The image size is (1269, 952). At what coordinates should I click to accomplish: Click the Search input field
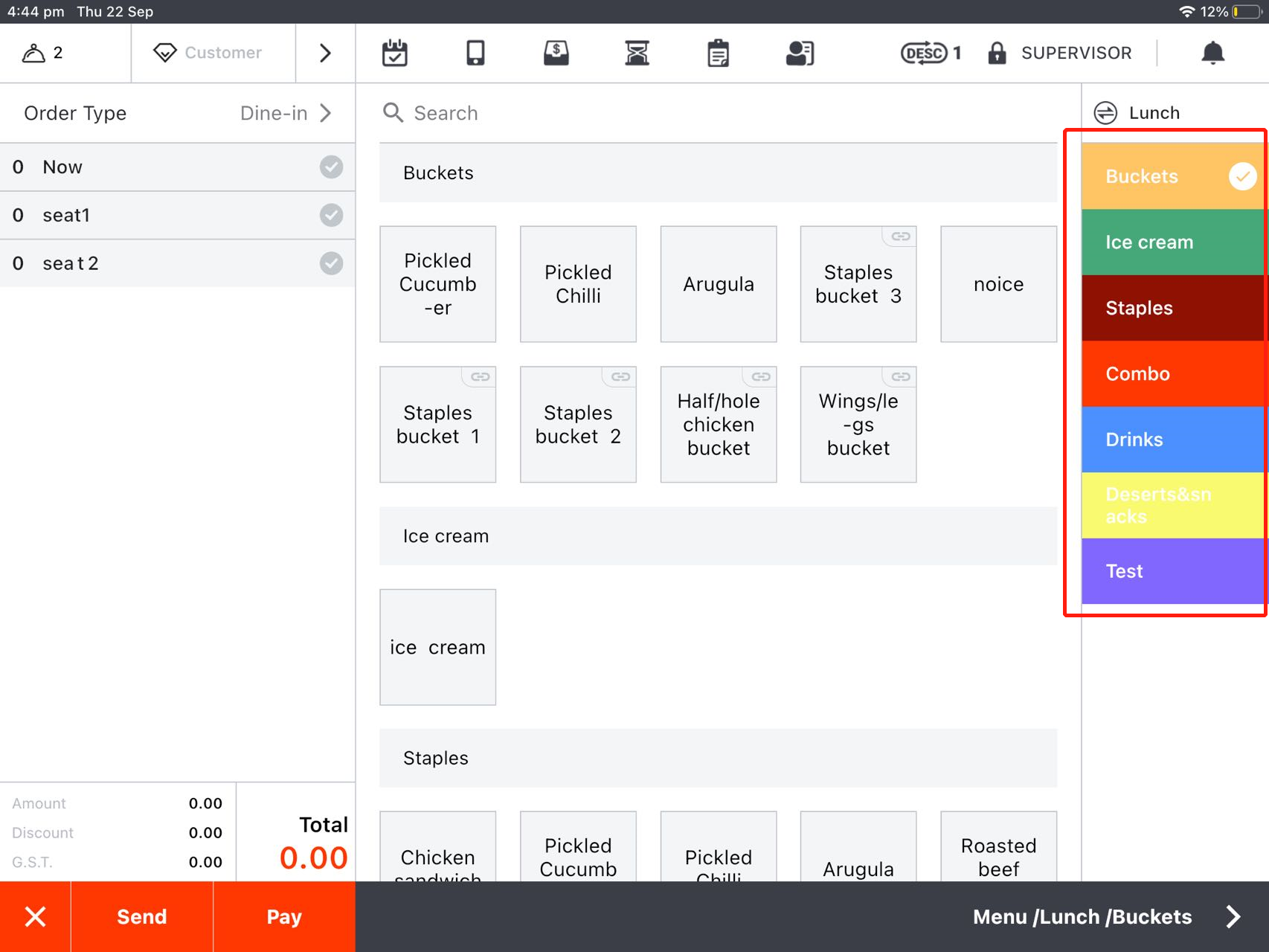tap(714, 113)
